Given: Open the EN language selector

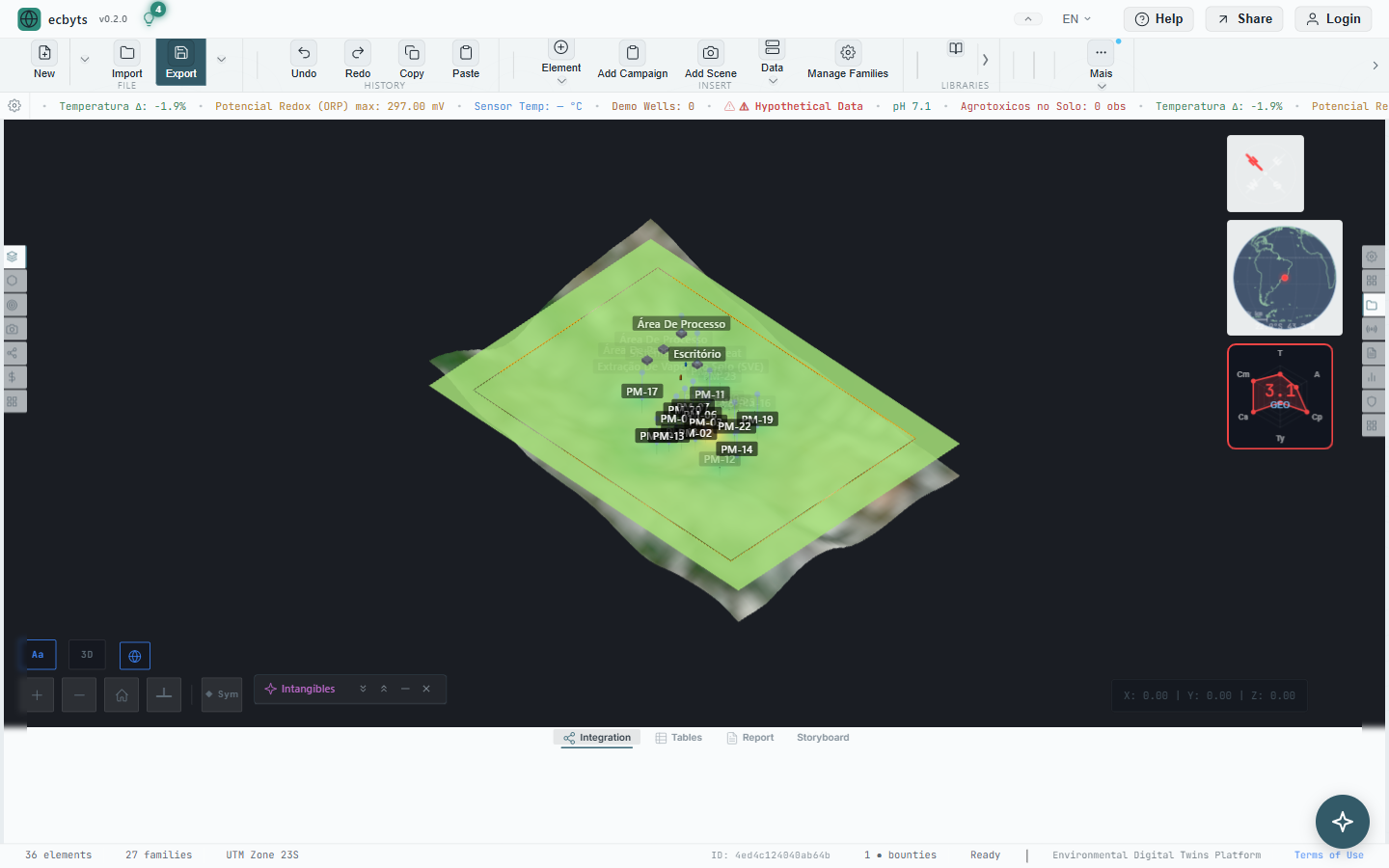Looking at the screenshot, I should 1076,19.
